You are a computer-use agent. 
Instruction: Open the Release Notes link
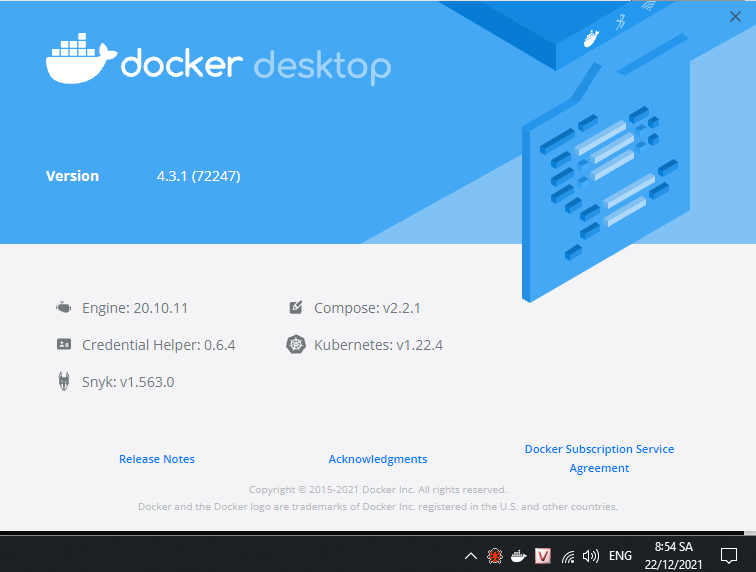157,459
